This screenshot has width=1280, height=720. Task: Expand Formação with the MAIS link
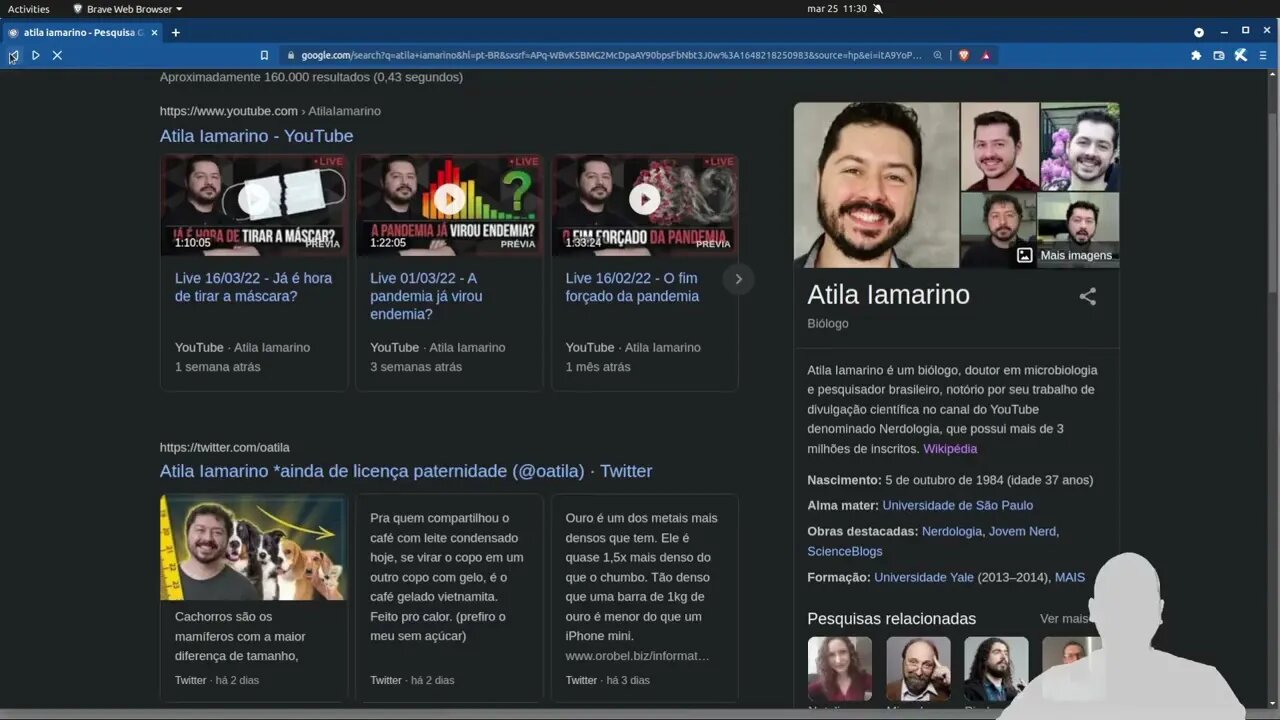tap(1069, 577)
